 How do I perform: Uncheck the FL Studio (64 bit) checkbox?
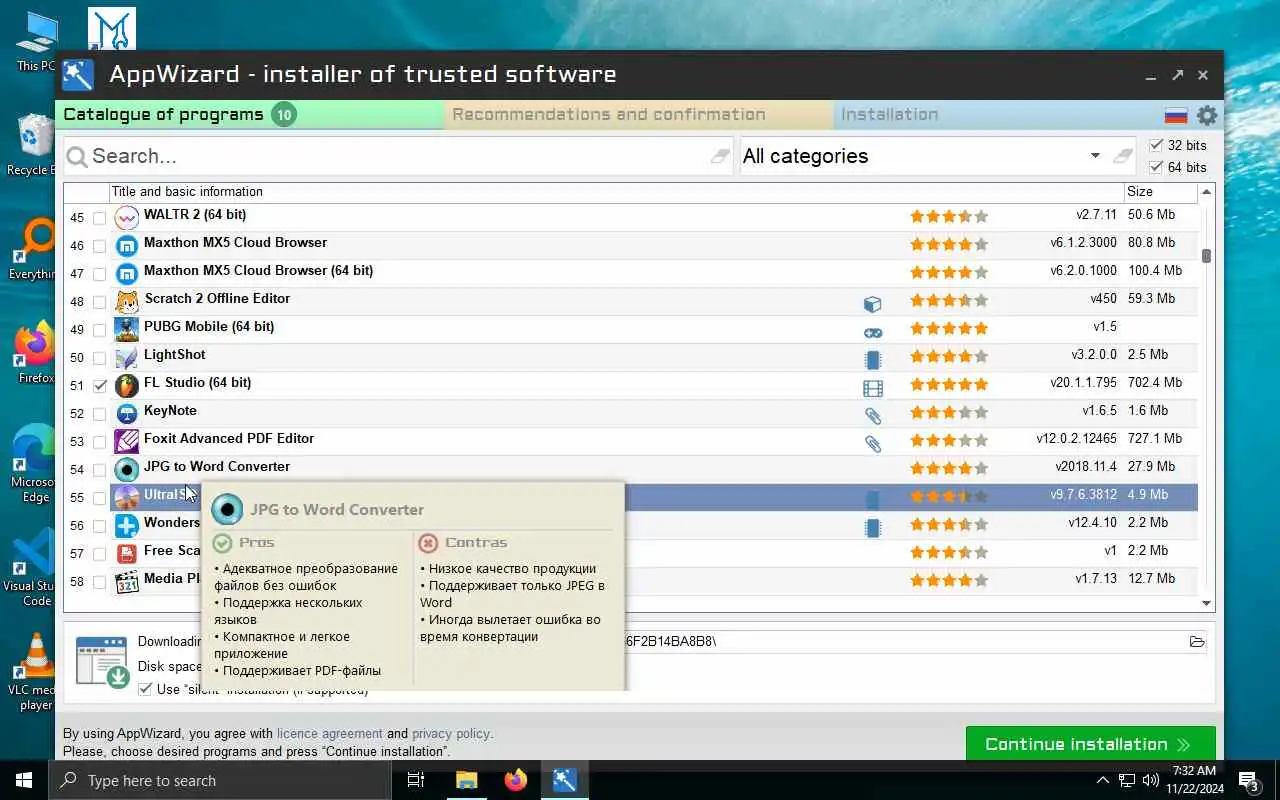click(100, 386)
